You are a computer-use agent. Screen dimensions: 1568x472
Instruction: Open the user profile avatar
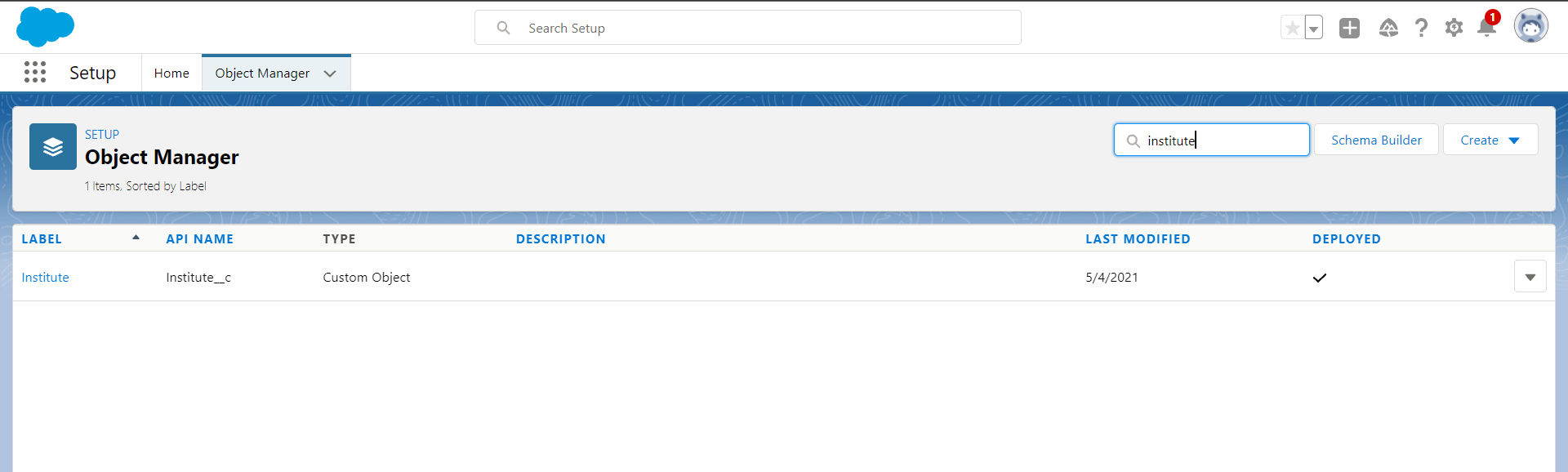click(1530, 27)
